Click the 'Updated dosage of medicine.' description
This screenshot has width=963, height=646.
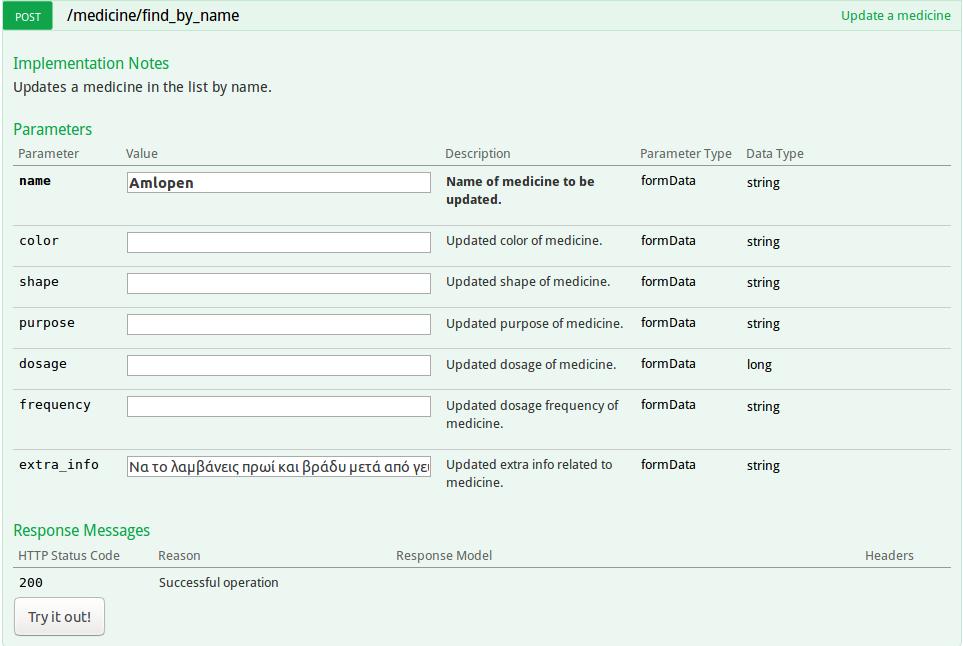[531, 365]
